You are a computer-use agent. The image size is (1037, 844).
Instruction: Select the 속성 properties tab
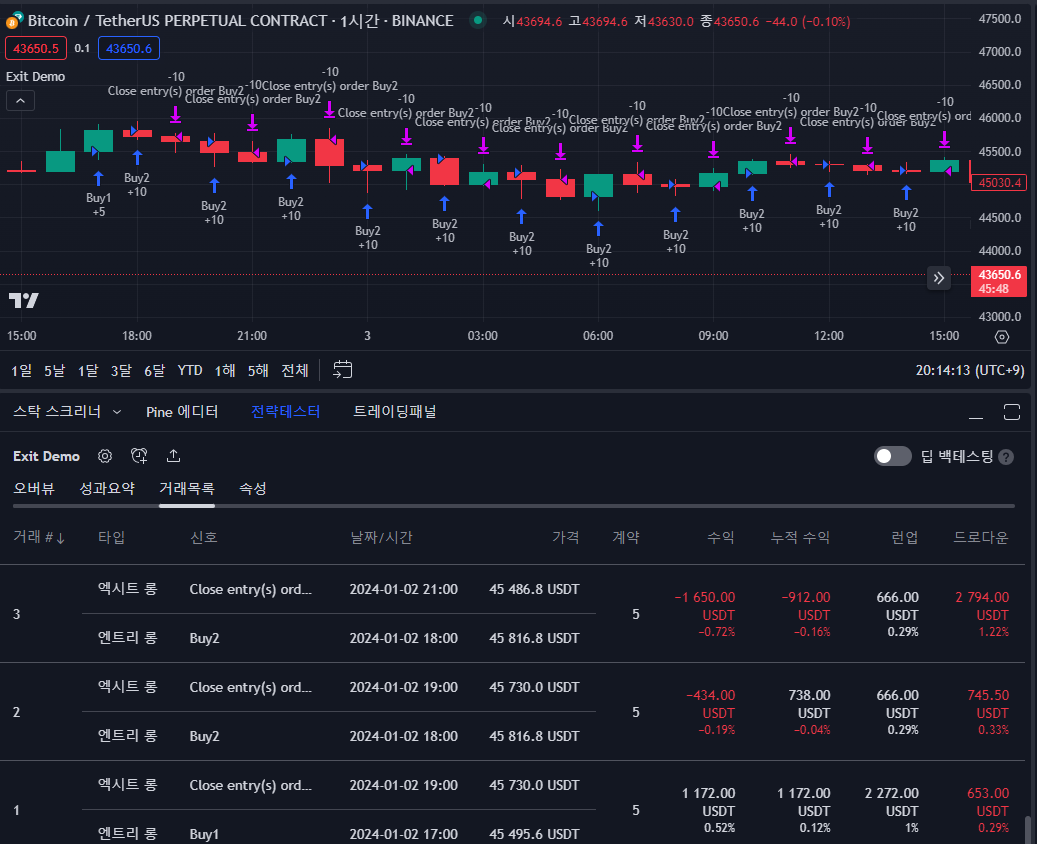253,488
